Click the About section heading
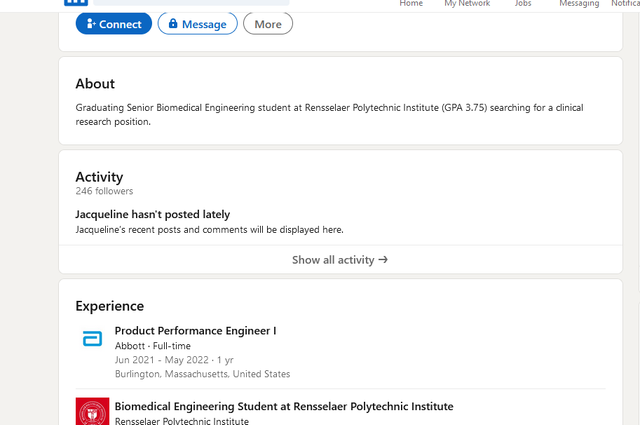The image size is (640, 425). tap(95, 84)
